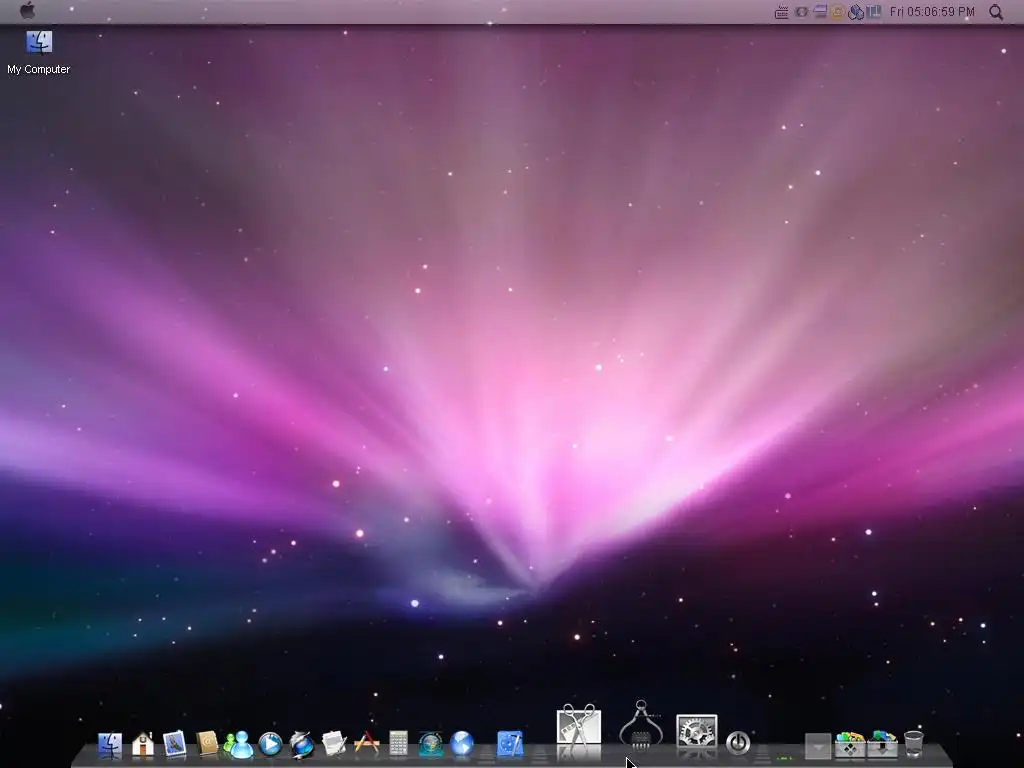Screen dimensions: 1024x768
Task: Launch the blue globe orbit browser icon
Action: point(301,744)
